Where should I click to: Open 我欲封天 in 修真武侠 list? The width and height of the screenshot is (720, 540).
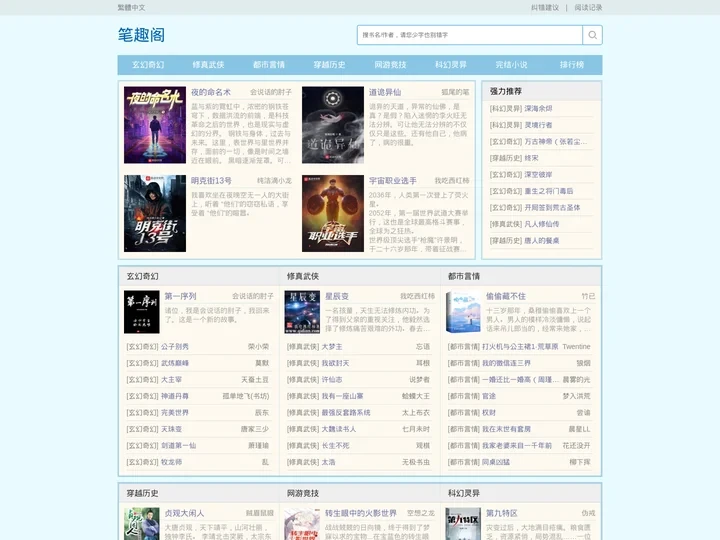click(335, 363)
